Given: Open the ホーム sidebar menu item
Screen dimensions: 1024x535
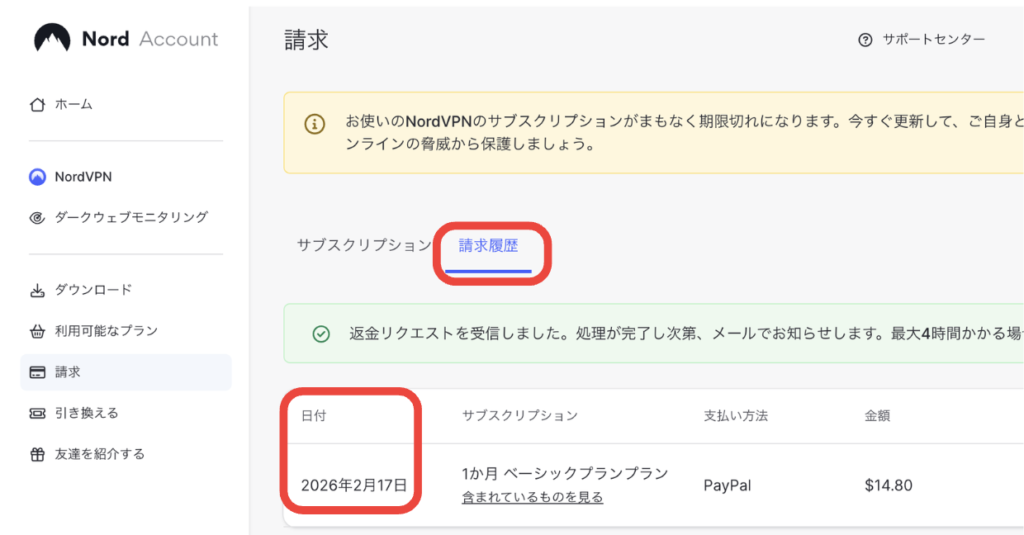Looking at the screenshot, I should pos(74,104).
